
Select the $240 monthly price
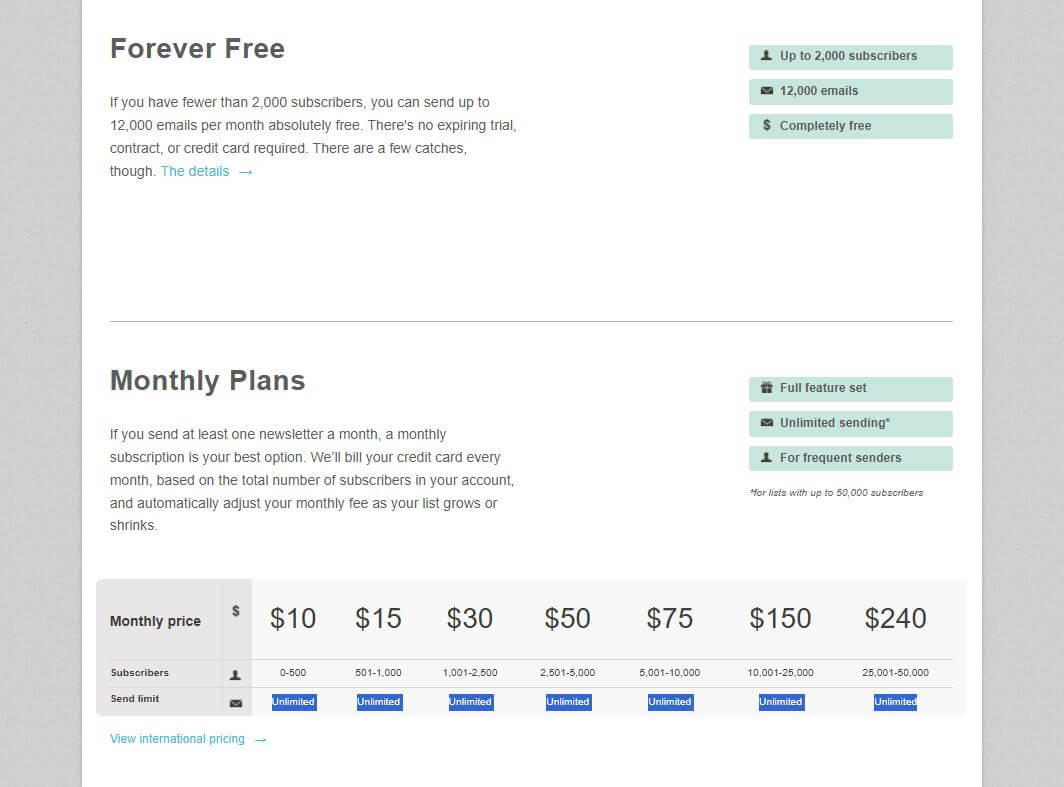click(x=895, y=619)
